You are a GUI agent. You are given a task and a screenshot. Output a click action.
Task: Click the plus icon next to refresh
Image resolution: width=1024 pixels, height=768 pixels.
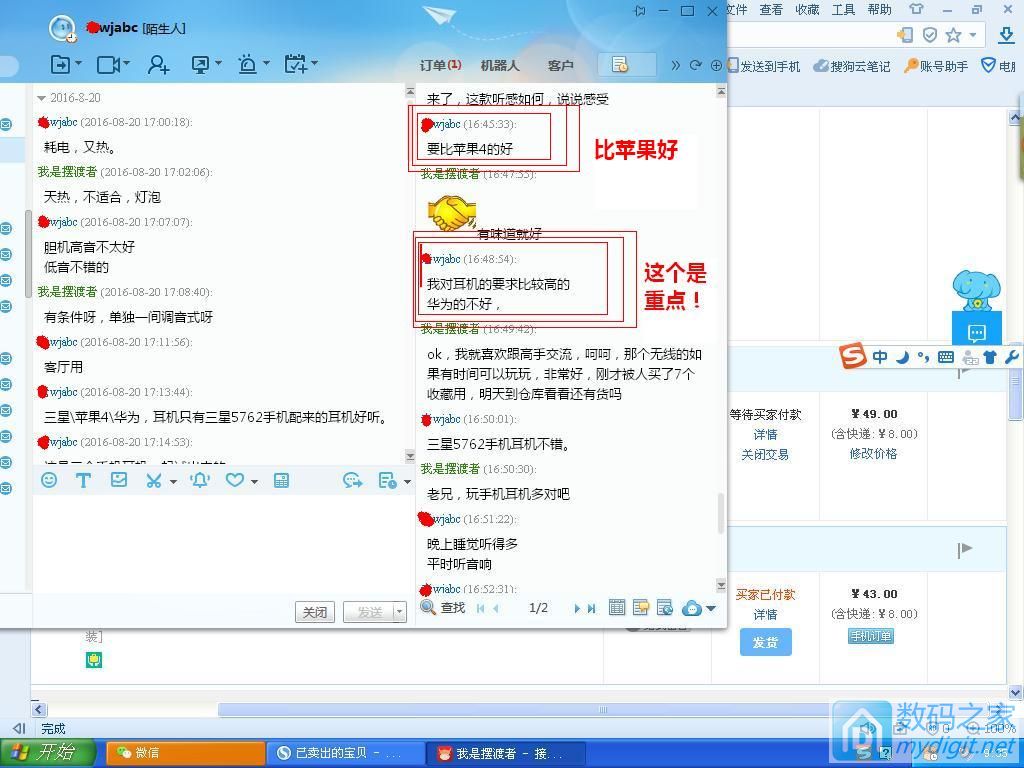pyautogui.click(x=716, y=65)
